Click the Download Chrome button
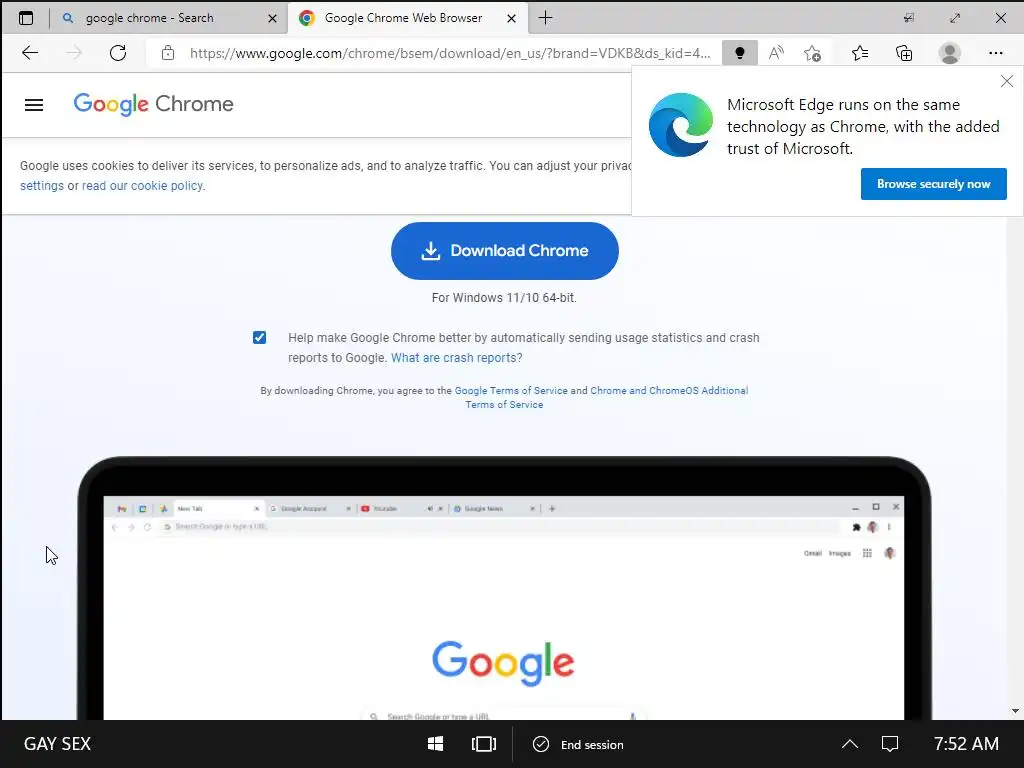 (x=505, y=251)
